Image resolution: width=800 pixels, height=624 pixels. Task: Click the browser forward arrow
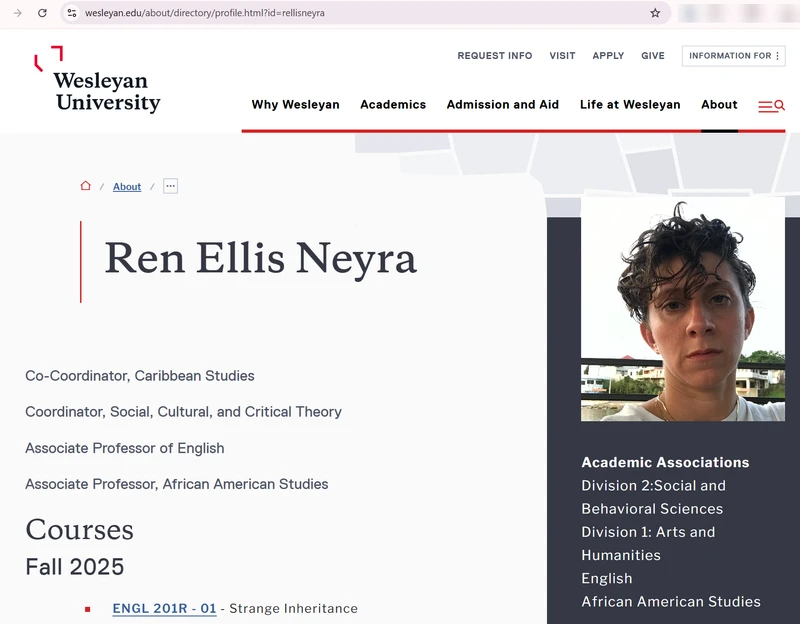pos(18,13)
